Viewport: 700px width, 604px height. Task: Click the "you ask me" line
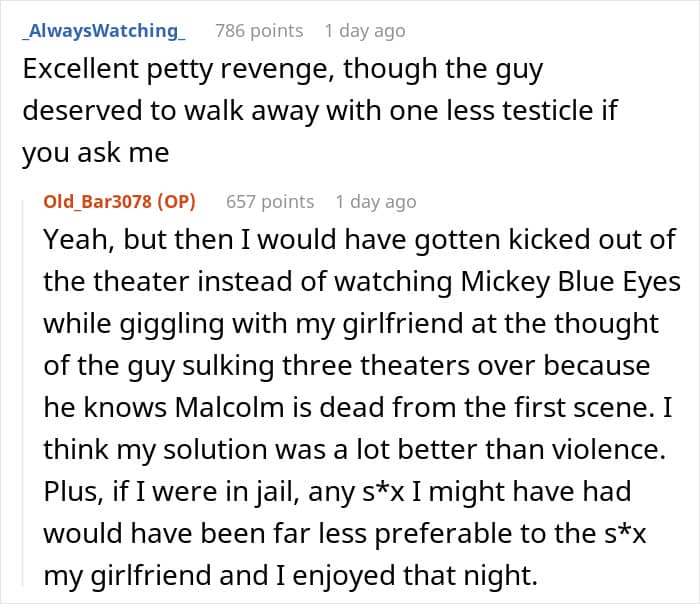pyautogui.click(x=93, y=151)
